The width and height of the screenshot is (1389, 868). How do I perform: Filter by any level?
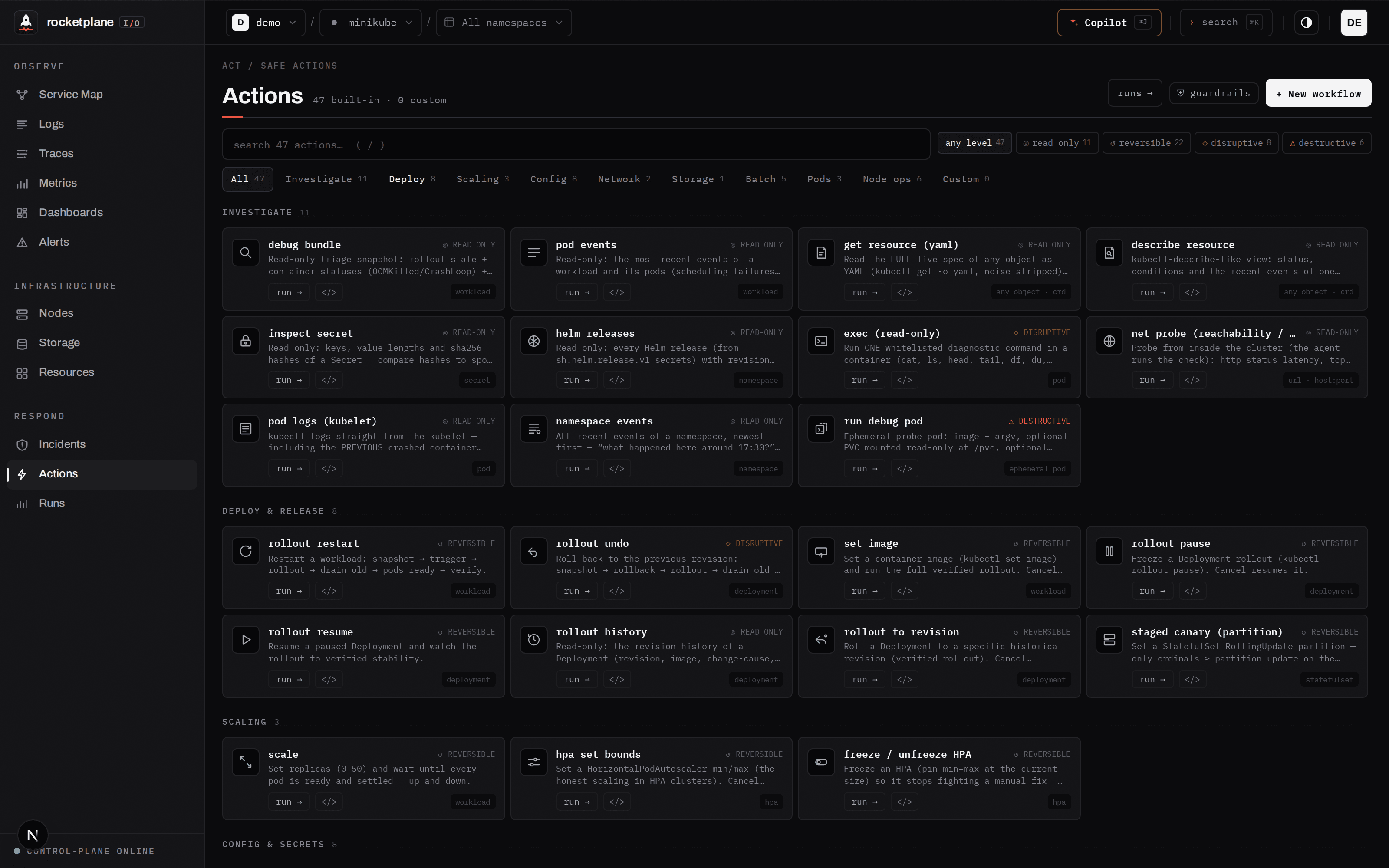[974, 143]
